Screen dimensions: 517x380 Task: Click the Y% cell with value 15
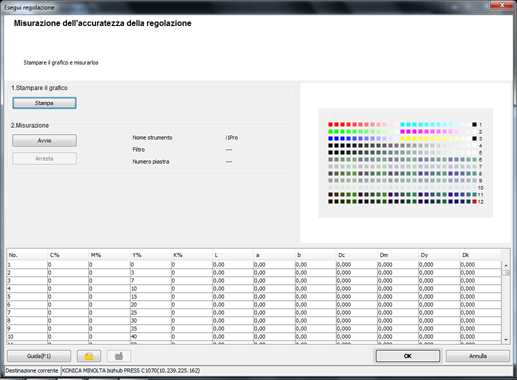point(151,297)
